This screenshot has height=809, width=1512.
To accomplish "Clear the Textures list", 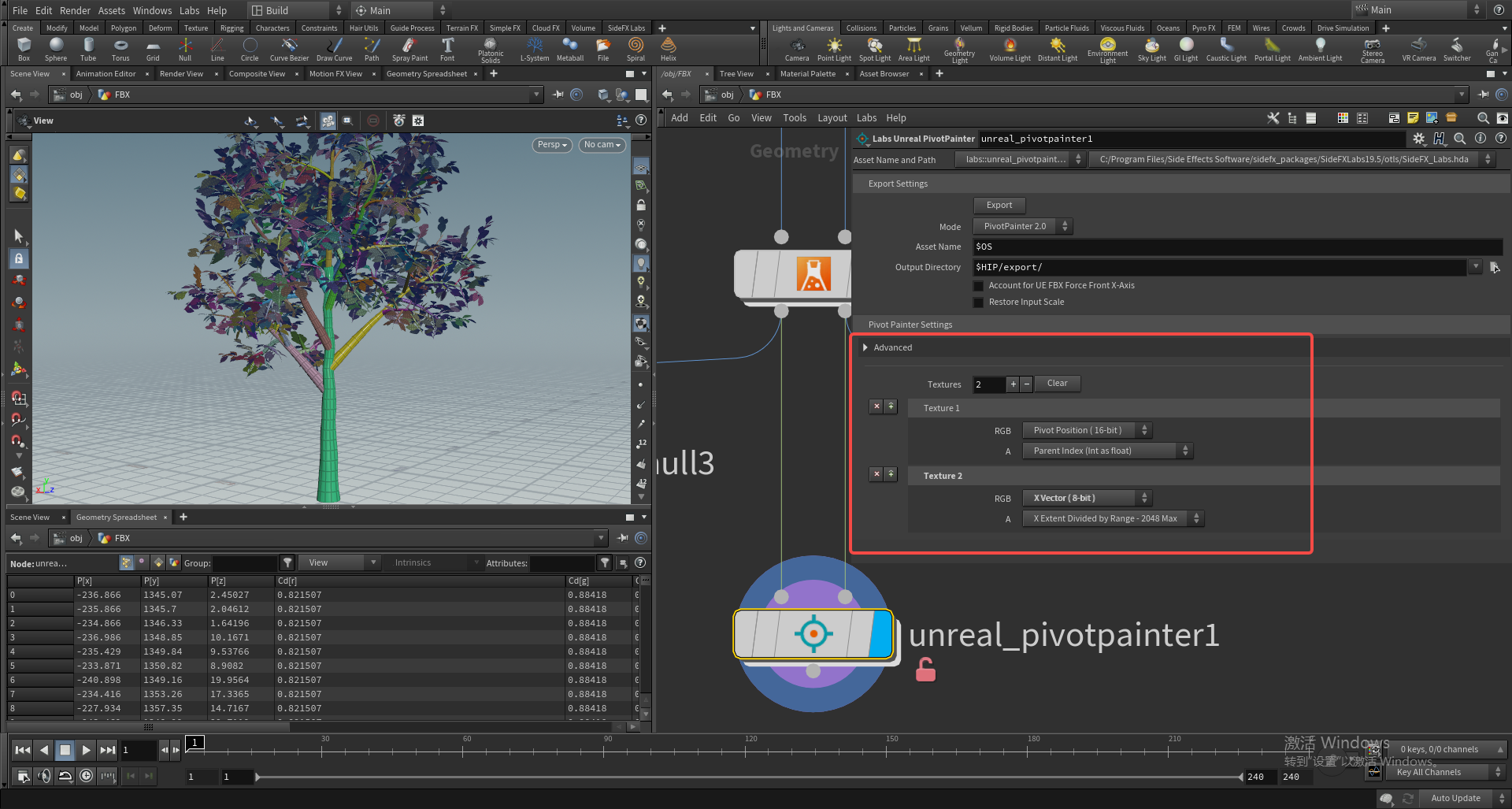I will pyautogui.click(x=1057, y=384).
